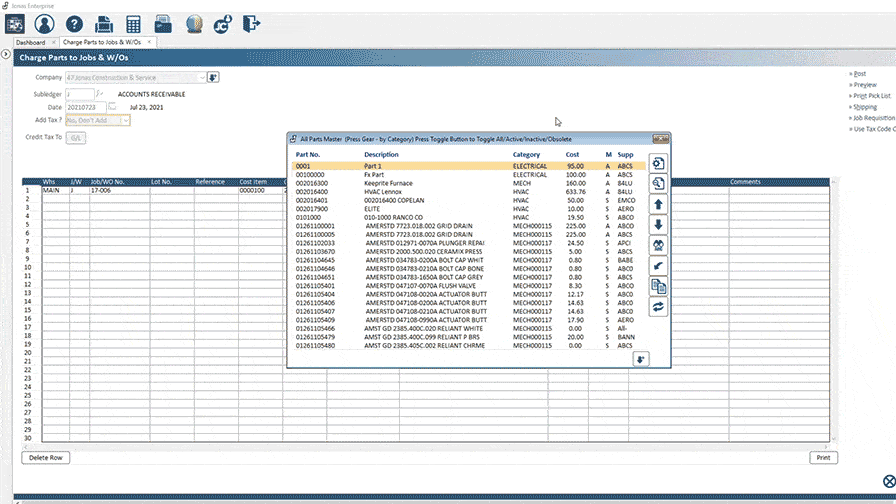Select part 0001 Part 1 row
This screenshot has width=896, height=504.
(x=469, y=166)
